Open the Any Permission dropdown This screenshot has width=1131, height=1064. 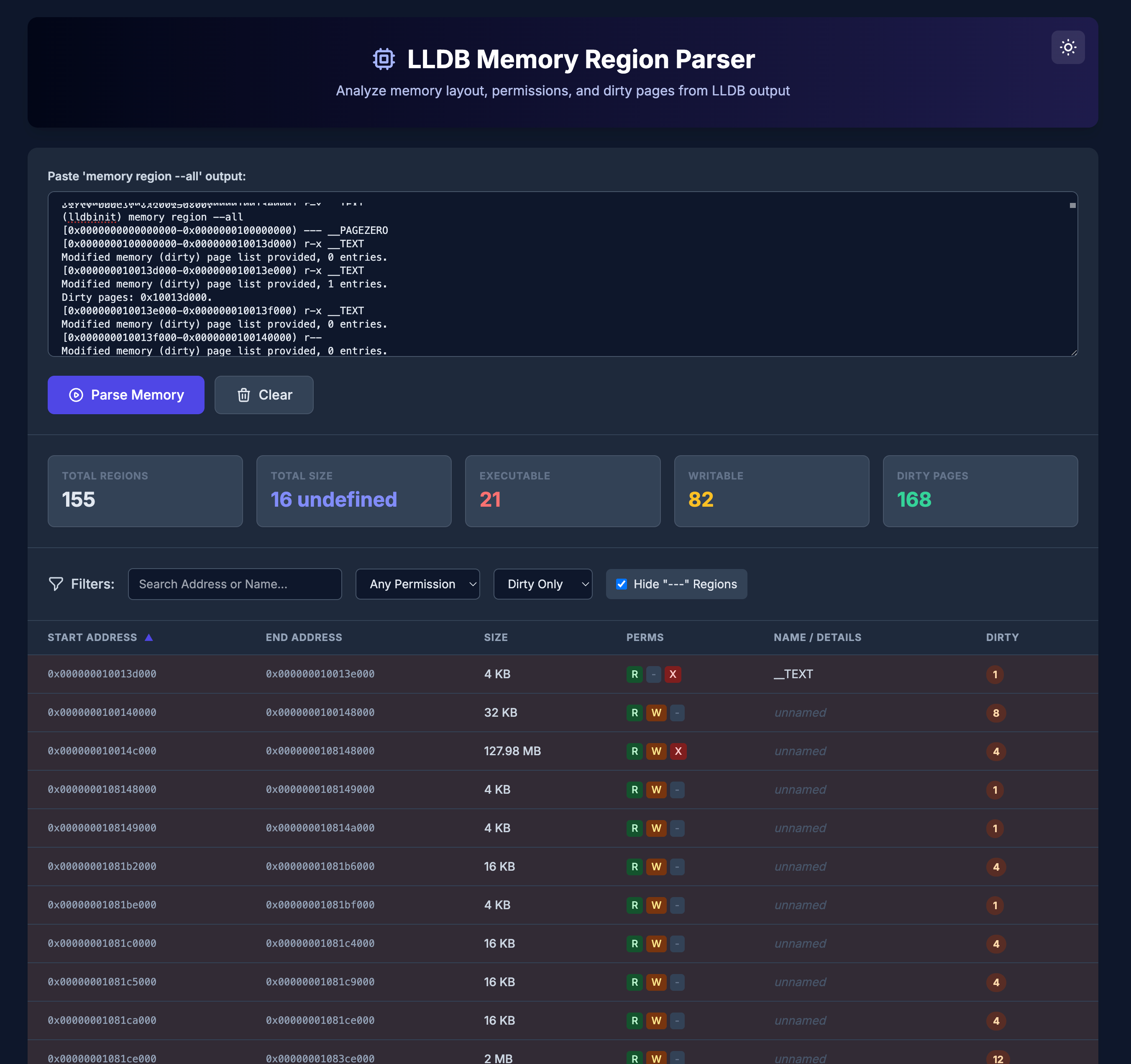pyautogui.click(x=417, y=585)
